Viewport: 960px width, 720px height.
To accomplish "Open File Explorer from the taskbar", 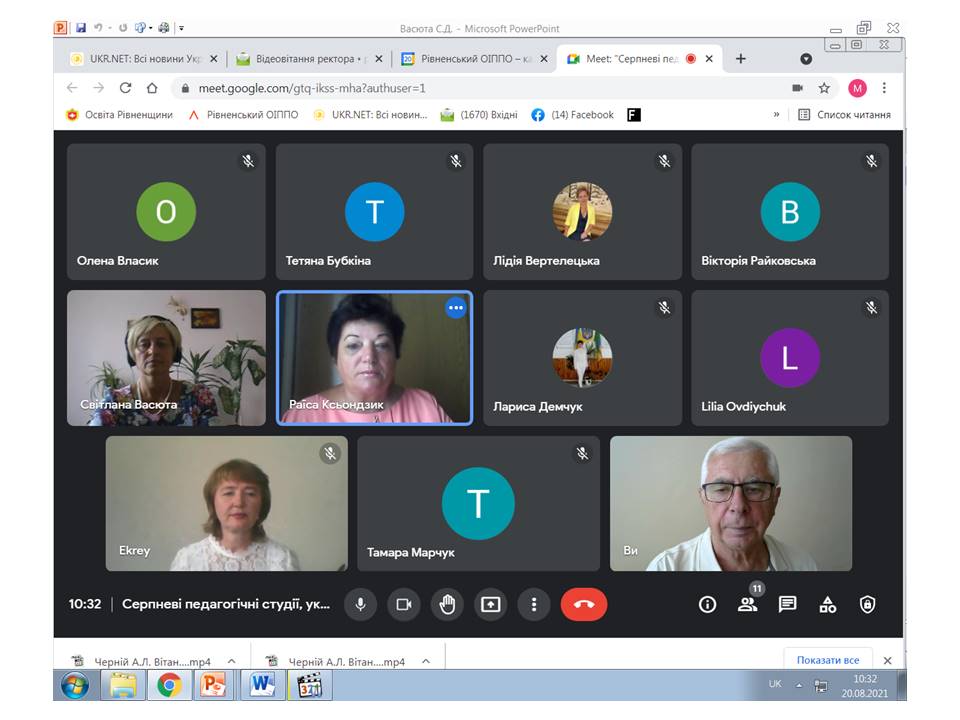I will pyautogui.click(x=123, y=685).
